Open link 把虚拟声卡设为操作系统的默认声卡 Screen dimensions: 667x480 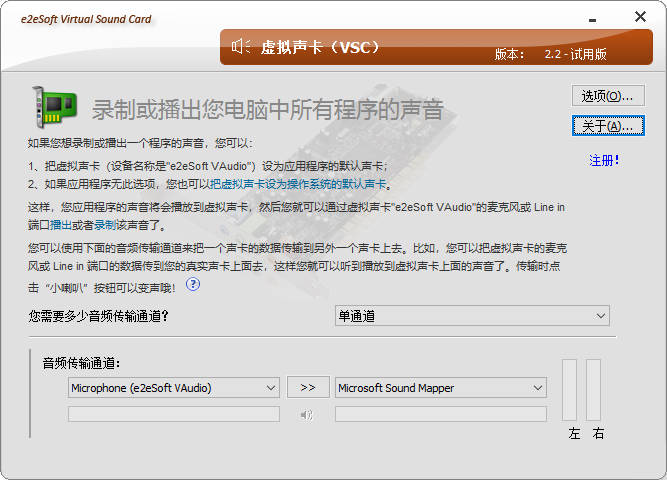[x=298, y=184]
